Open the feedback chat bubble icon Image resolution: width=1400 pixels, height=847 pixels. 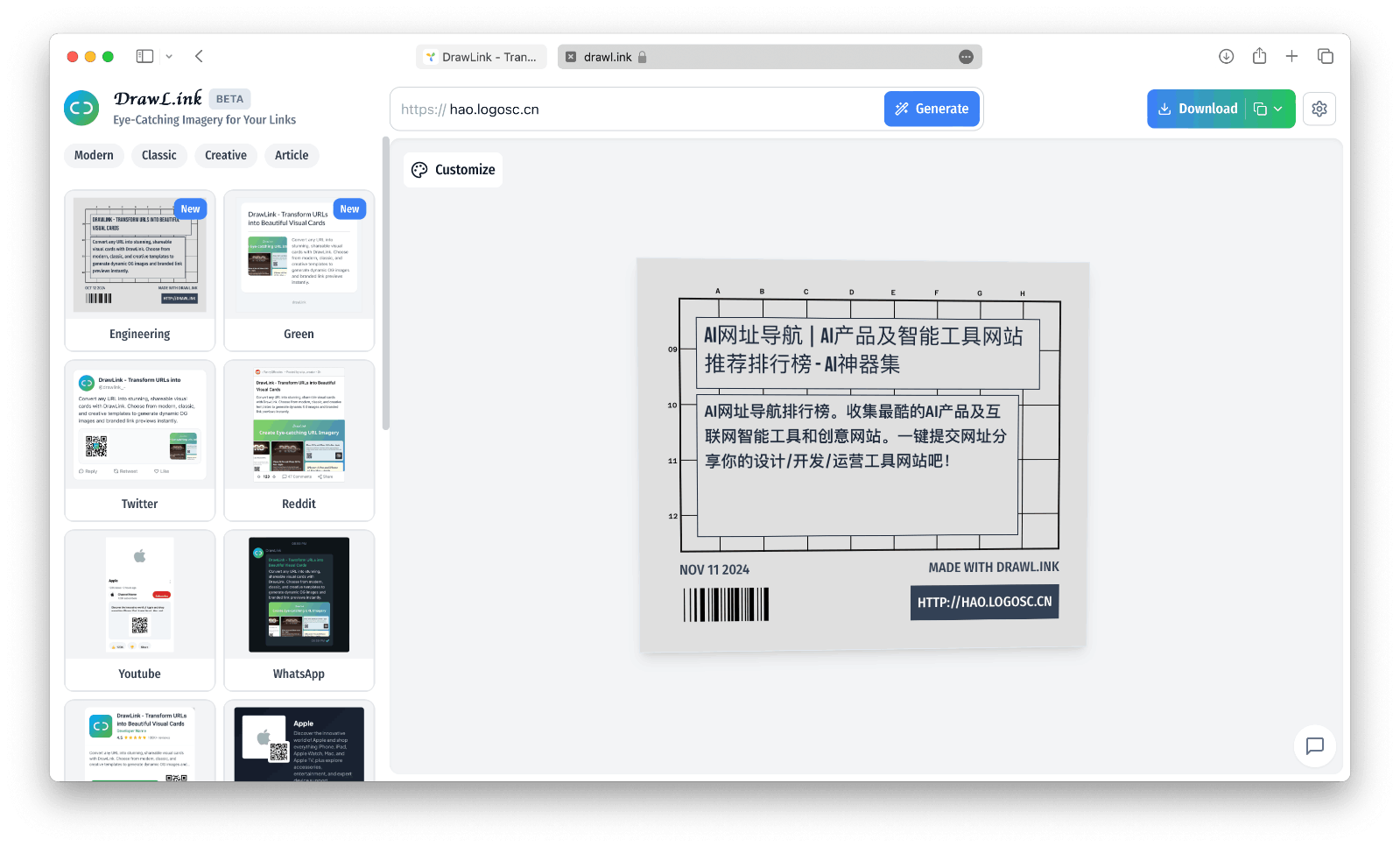pos(1314,746)
